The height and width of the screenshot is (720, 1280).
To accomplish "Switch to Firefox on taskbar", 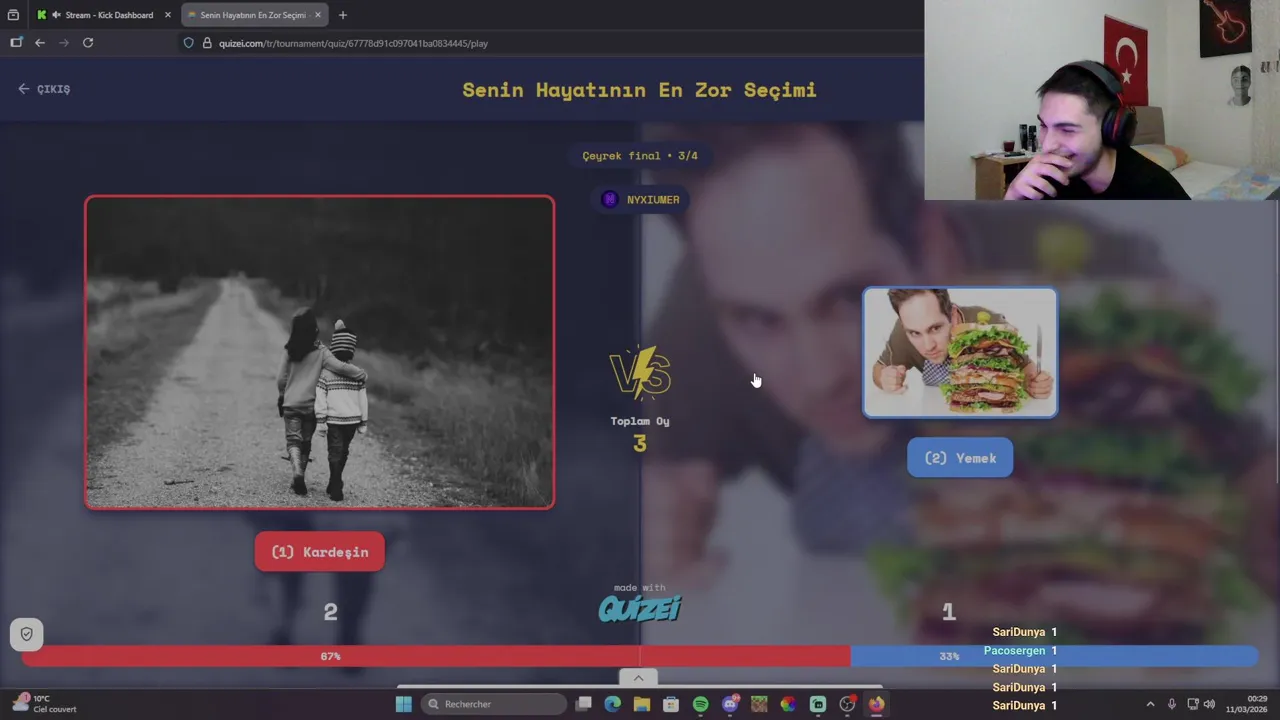I will tap(876, 704).
